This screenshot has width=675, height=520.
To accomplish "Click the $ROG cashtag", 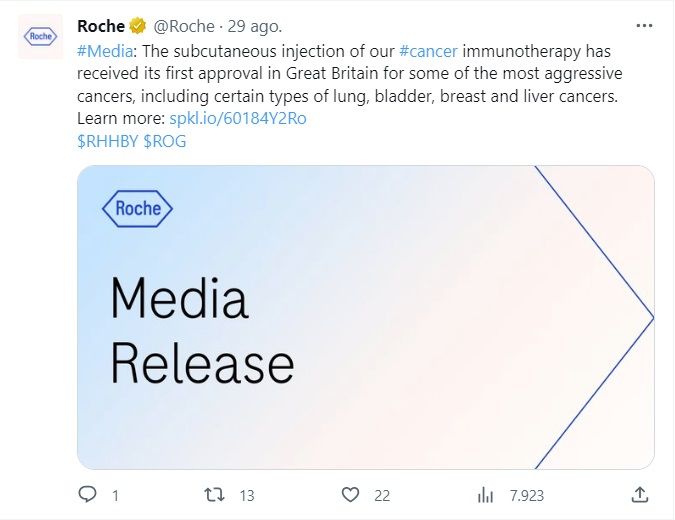I will pyautogui.click(x=164, y=141).
